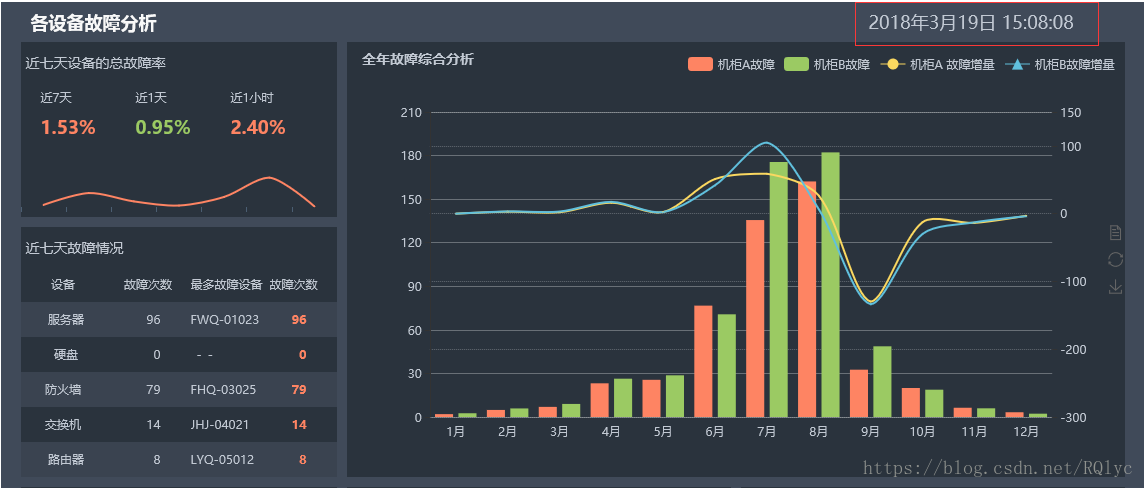This screenshot has height=488, width=1144.
Task: Click the orange 14 fault count
Action: [298, 425]
